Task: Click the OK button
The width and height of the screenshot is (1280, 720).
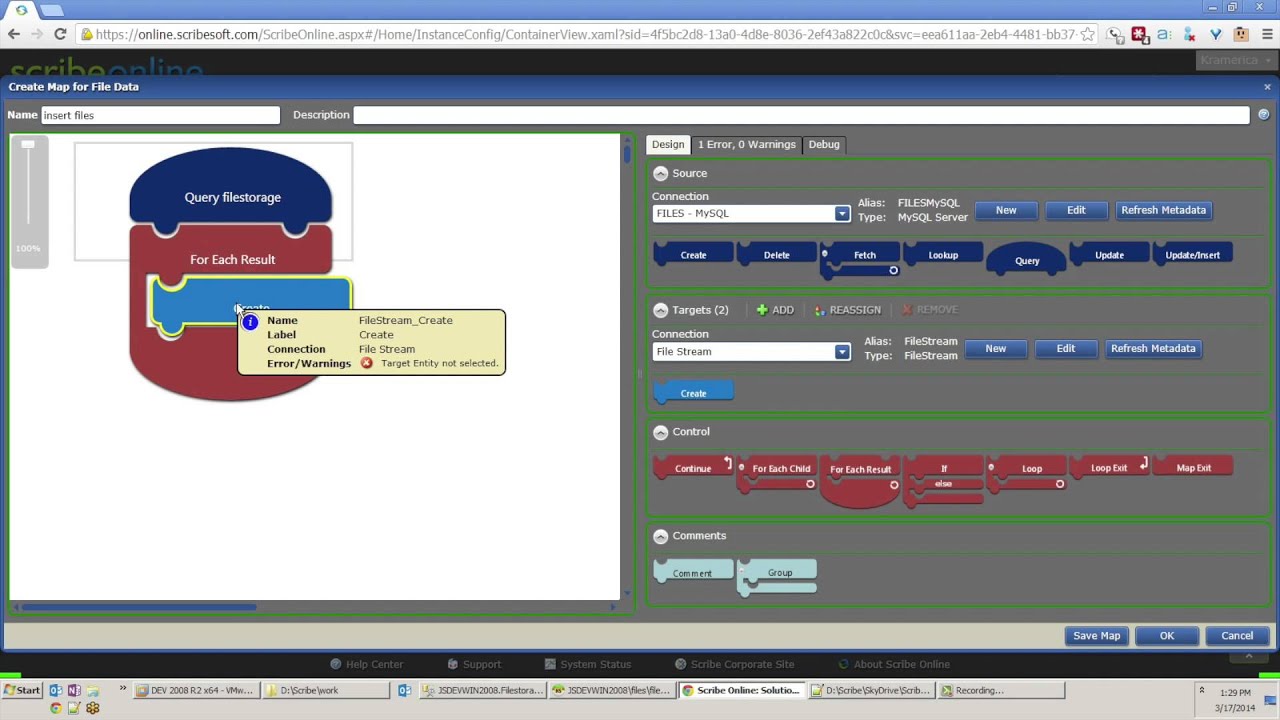Action: [x=1167, y=635]
